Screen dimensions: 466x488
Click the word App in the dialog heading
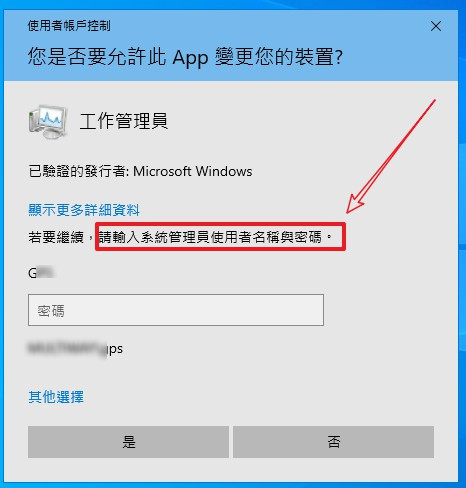(190, 58)
